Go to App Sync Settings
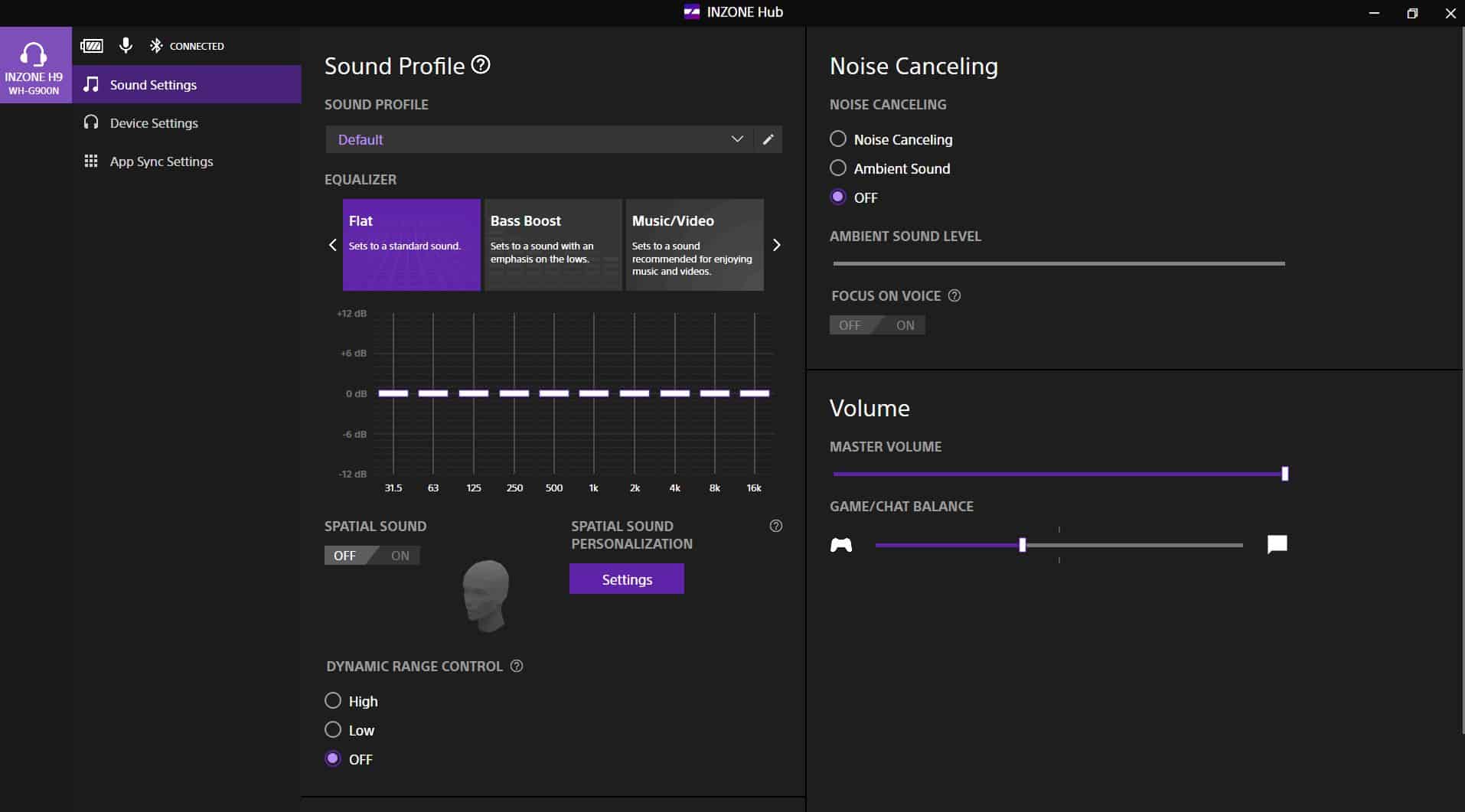This screenshot has width=1465, height=812. point(161,161)
